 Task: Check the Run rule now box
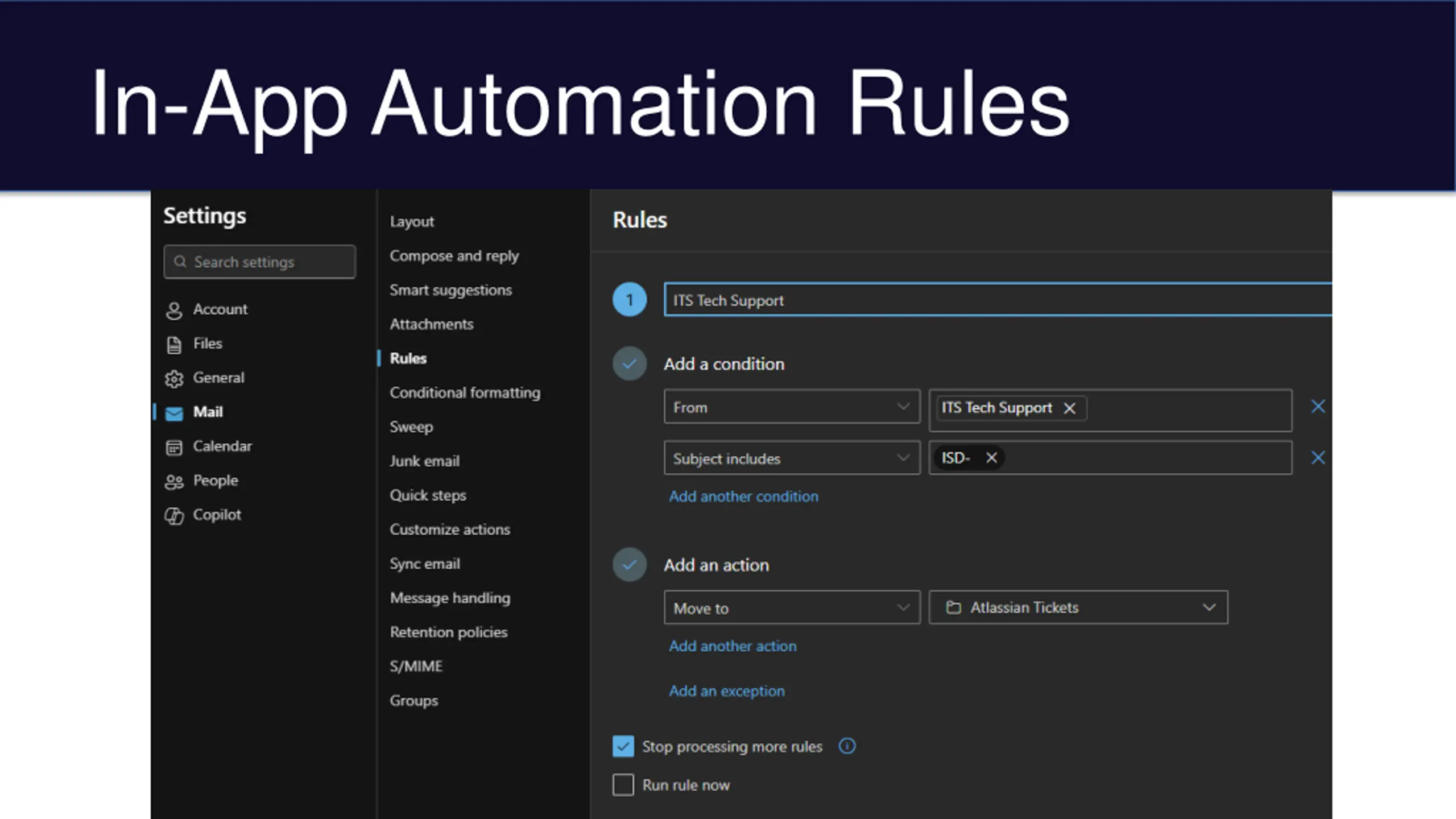(x=623, y=785)
